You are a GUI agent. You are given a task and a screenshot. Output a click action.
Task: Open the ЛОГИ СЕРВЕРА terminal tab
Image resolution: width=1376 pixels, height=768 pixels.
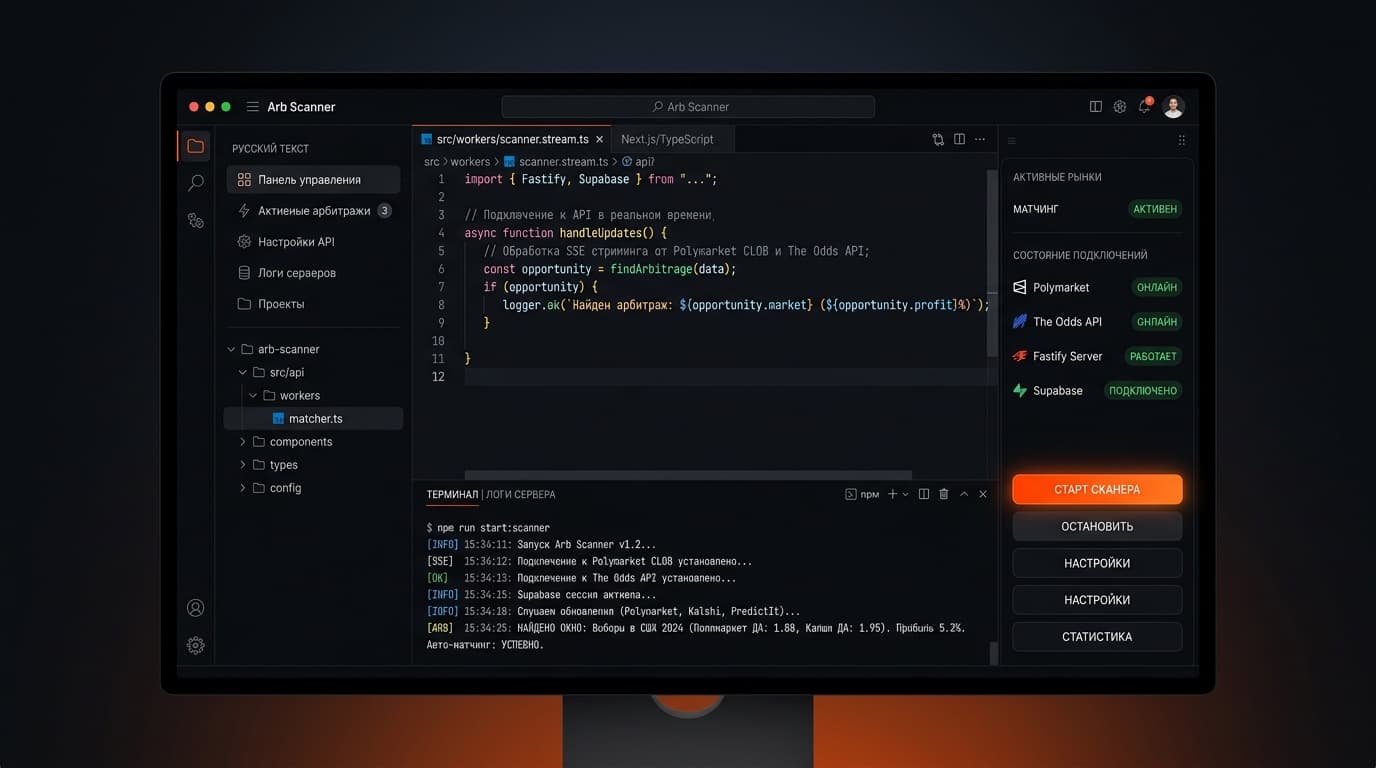point(520,494)
